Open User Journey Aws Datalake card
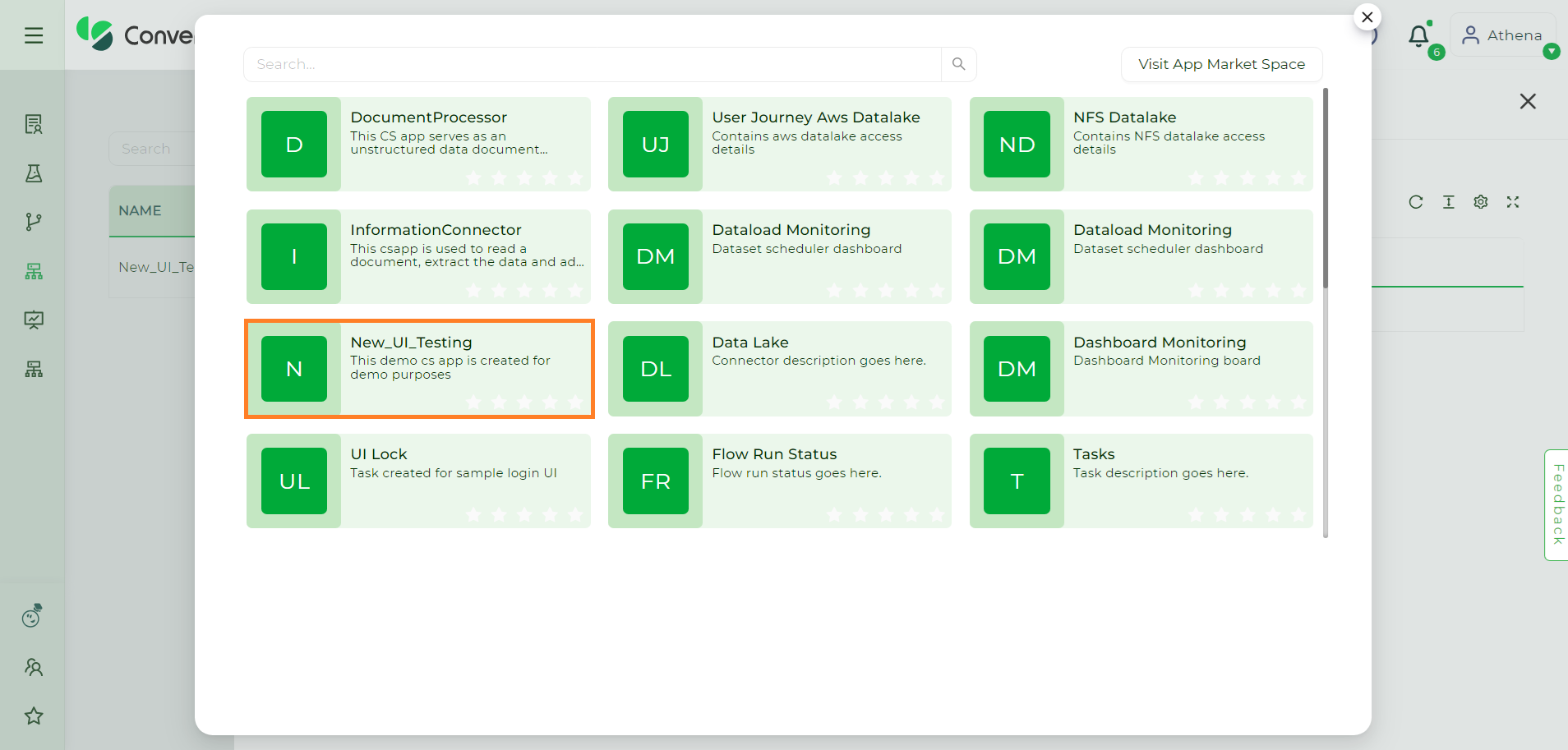1568x750 pixels. [x=780, y=145]
